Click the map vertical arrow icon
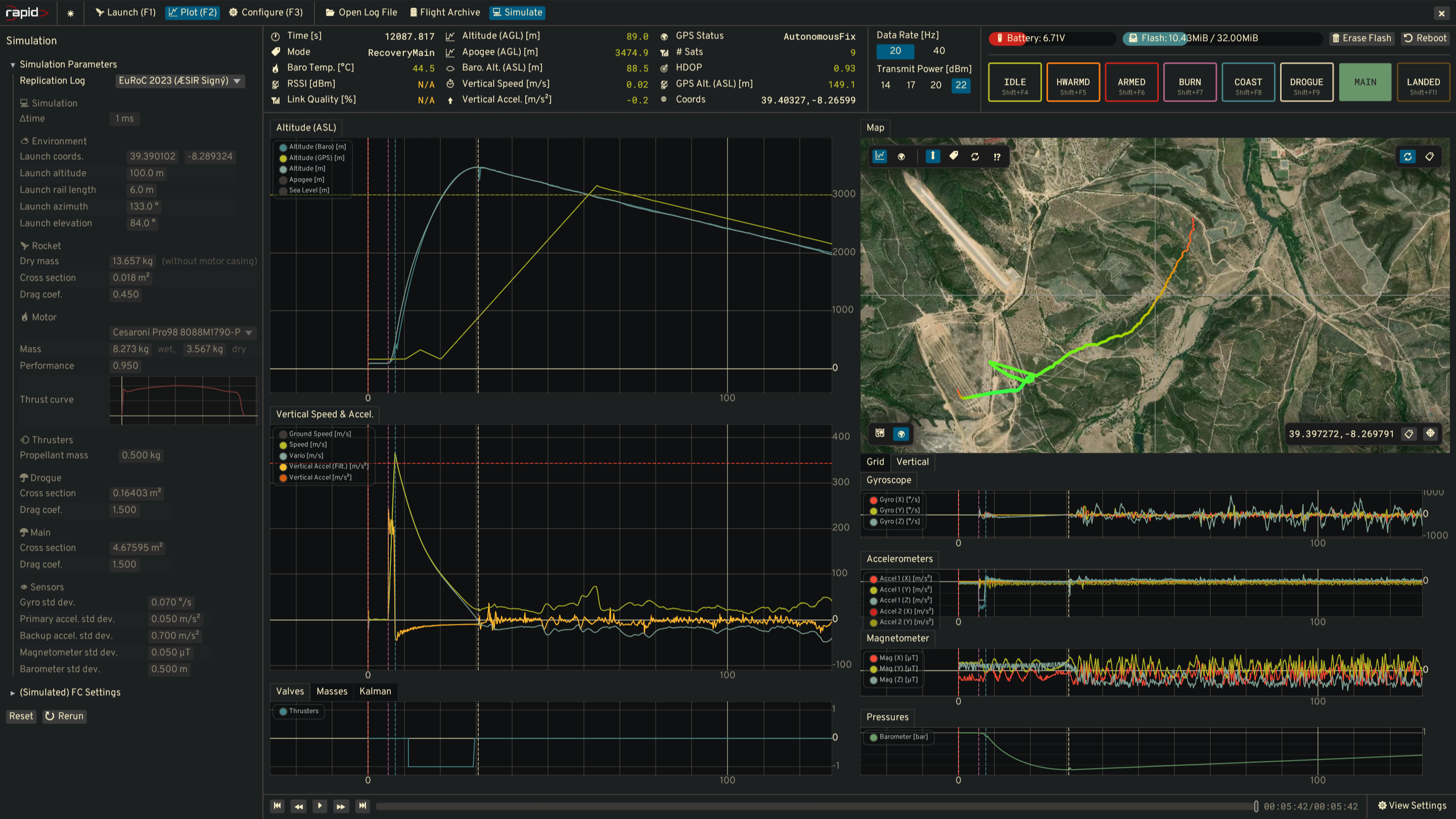Viewport: 1456px width, 819px height. [933, 156]
